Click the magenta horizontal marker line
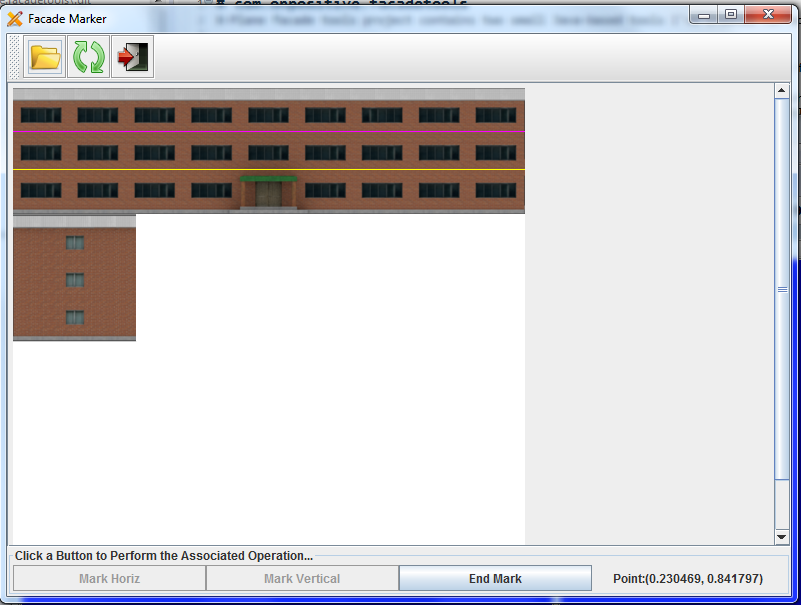This screenshot has height=605, width=801. coord(269,131)
